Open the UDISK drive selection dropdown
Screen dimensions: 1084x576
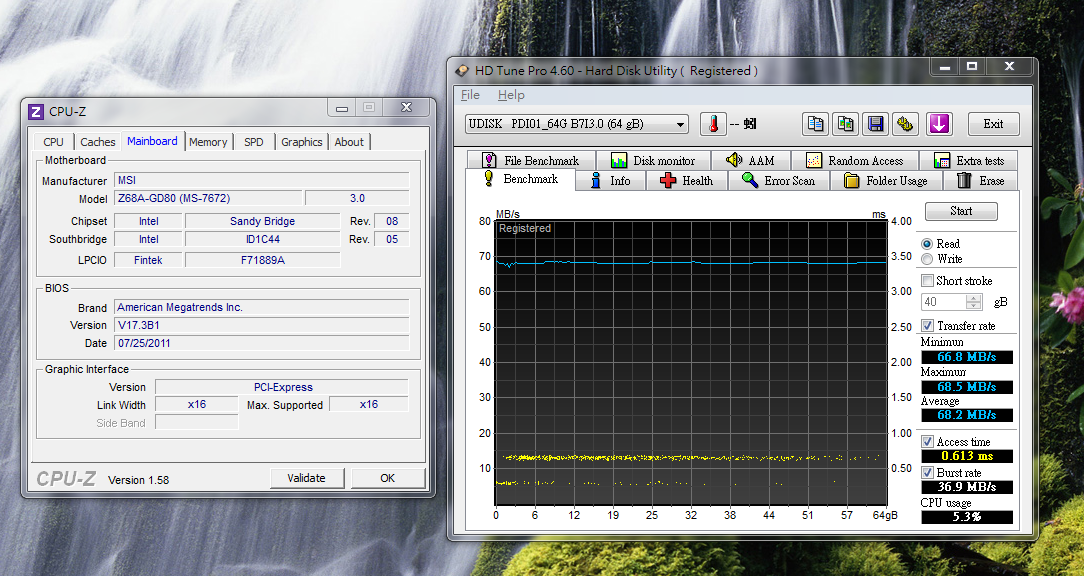click(577, 124)
